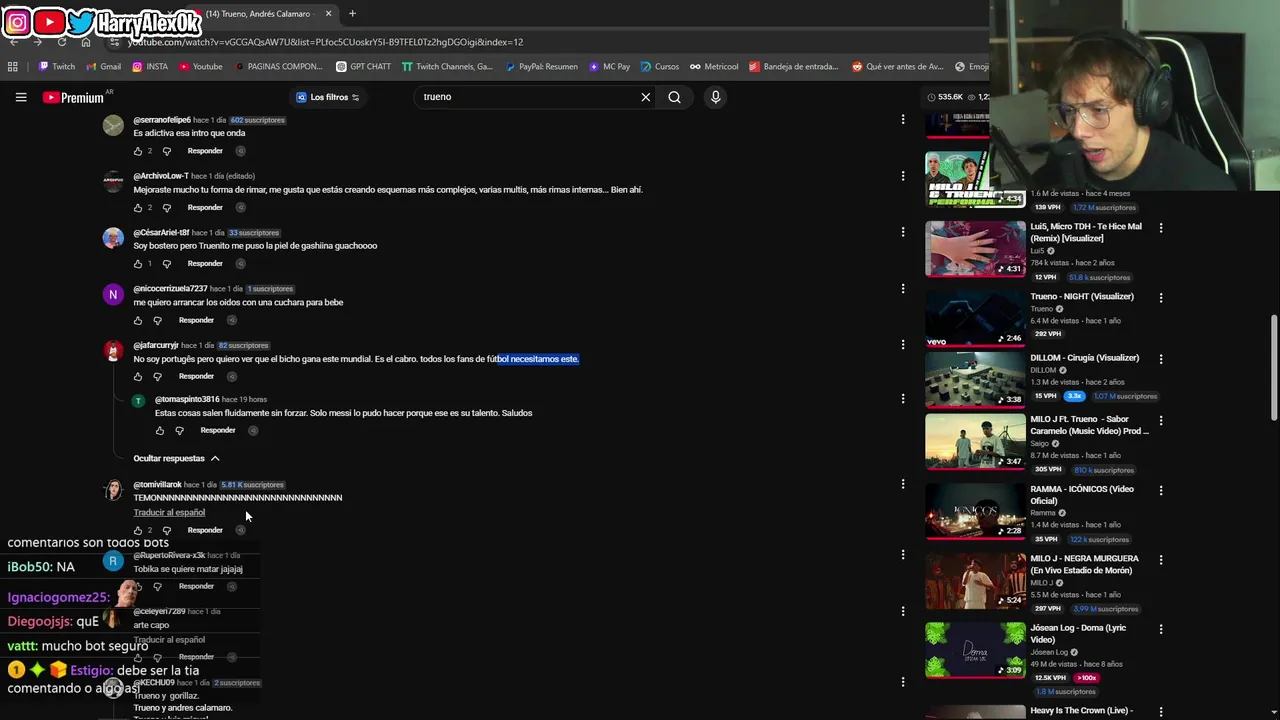1280x720 pixels.
Task: Open @nicocerrizuela7237 purple N avatar
Action: (x=113, y=295)
